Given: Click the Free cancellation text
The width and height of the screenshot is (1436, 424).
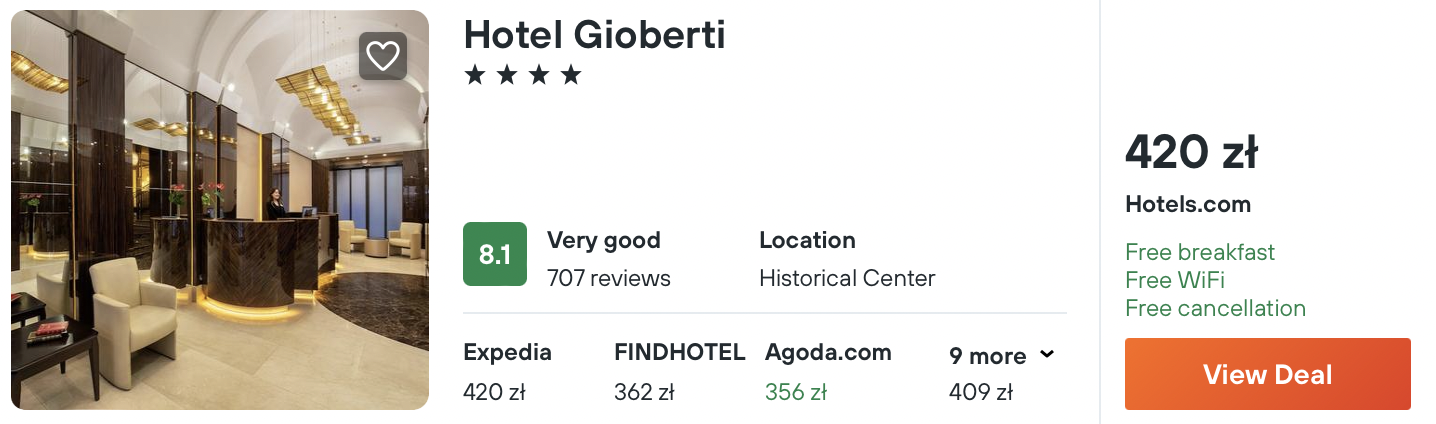Looking at the screenshot, I should 1215,308.
